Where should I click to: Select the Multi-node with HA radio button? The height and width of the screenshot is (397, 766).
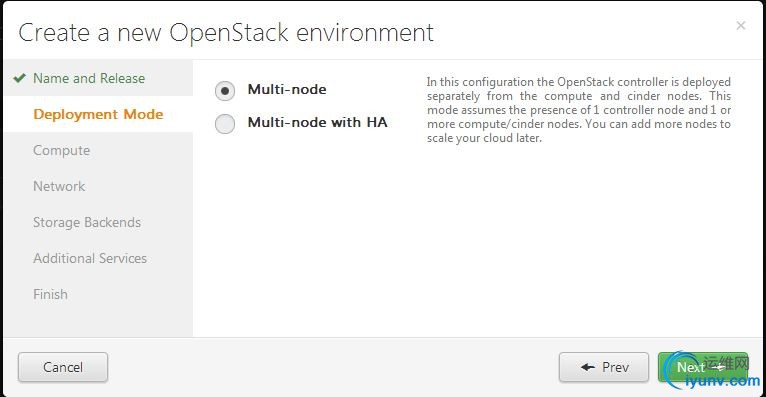225,124
